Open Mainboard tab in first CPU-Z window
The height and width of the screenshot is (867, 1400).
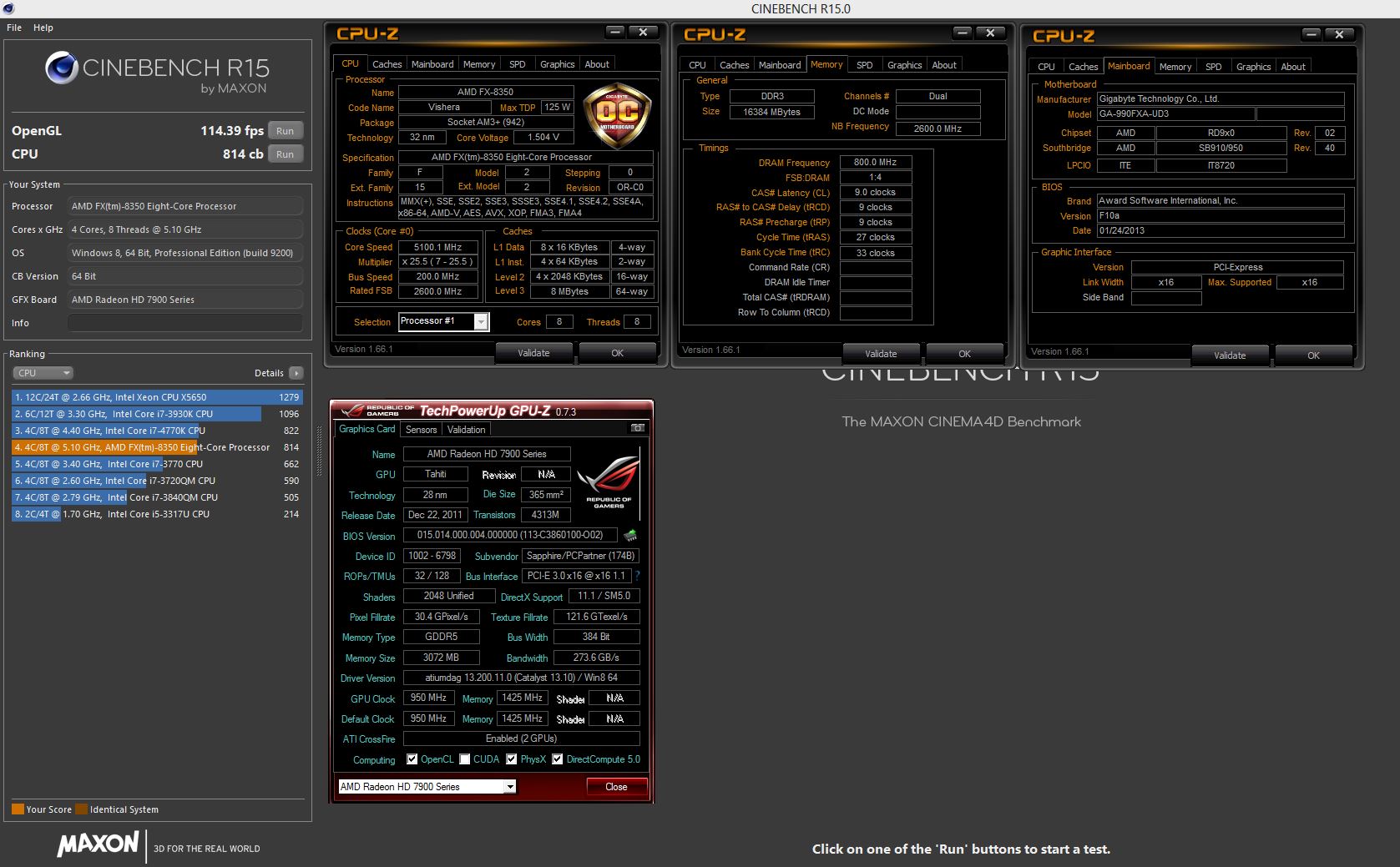(432, 64)
